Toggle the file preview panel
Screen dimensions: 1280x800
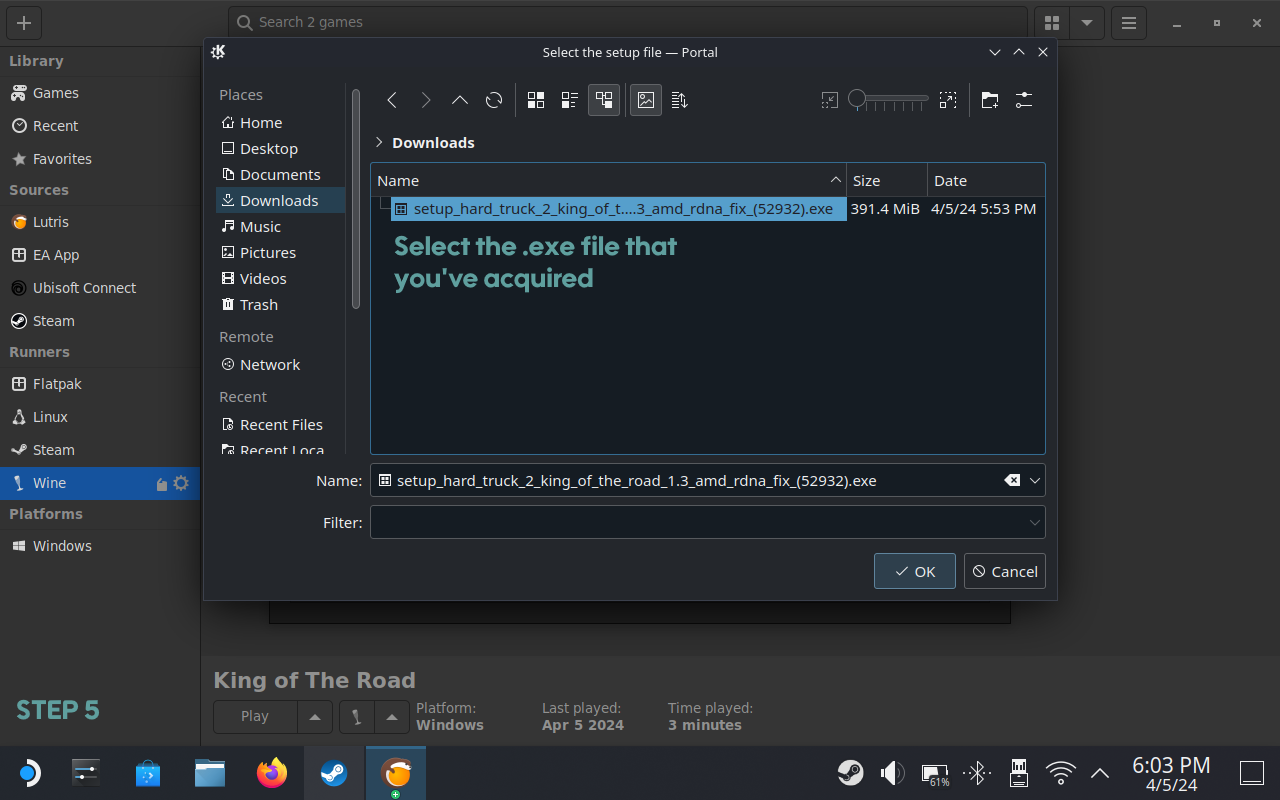click(646, 100)
